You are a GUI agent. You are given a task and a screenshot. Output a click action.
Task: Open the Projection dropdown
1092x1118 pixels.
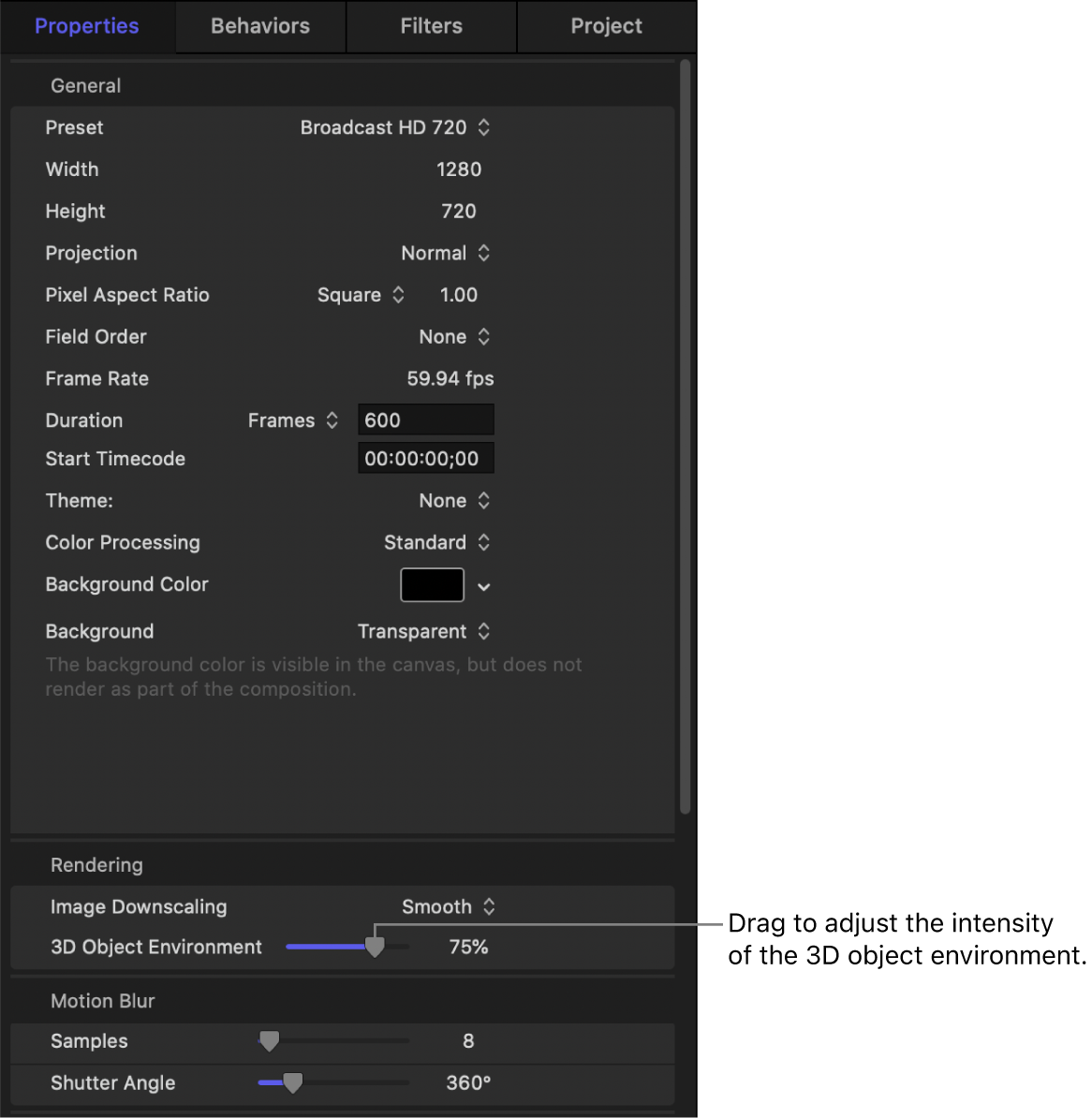[483, 253]
